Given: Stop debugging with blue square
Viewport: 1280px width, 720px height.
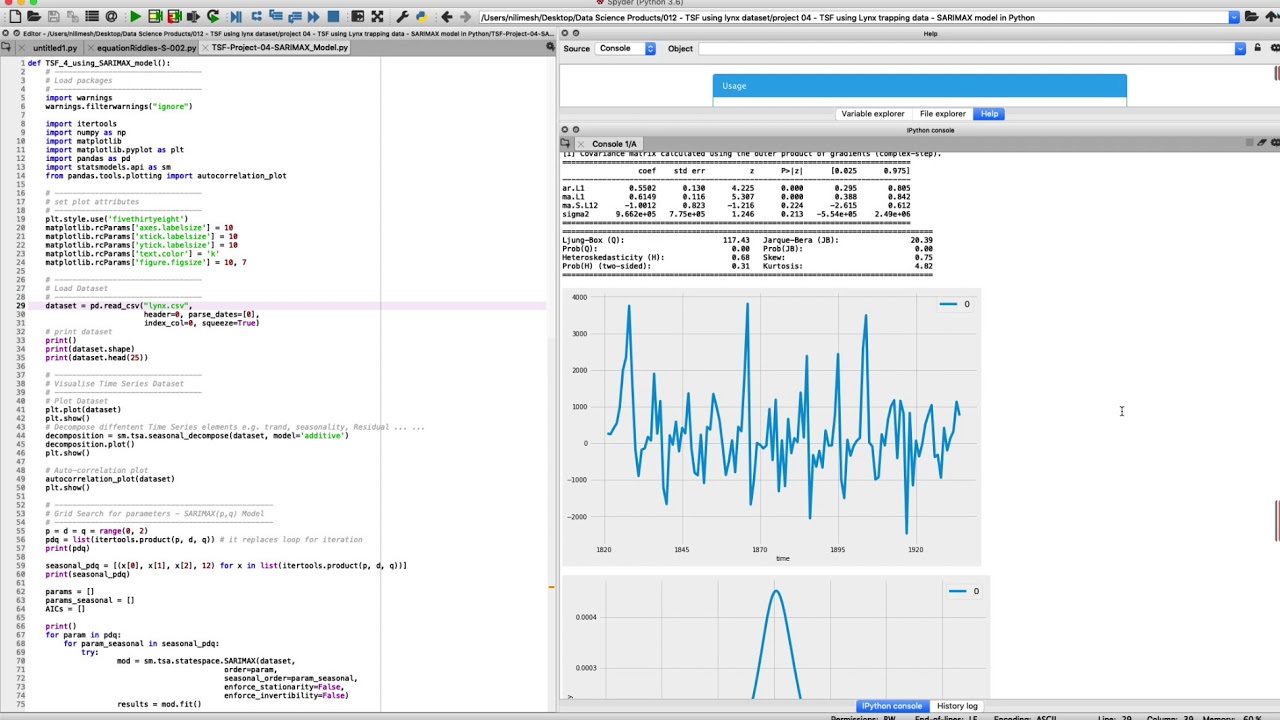Looking at the screenshot, I should point(333,17).
